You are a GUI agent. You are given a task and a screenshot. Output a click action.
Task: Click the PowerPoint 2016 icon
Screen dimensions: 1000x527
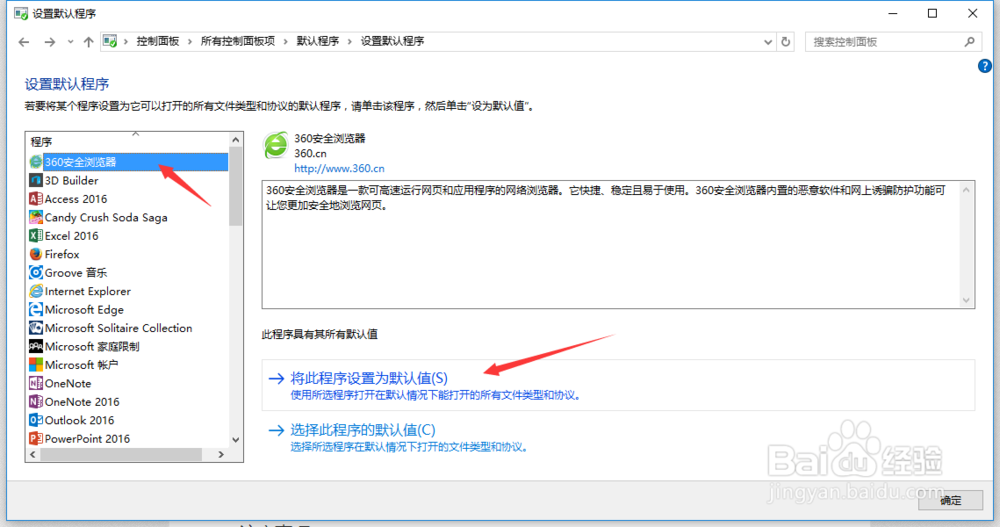[x=36, y=439]
